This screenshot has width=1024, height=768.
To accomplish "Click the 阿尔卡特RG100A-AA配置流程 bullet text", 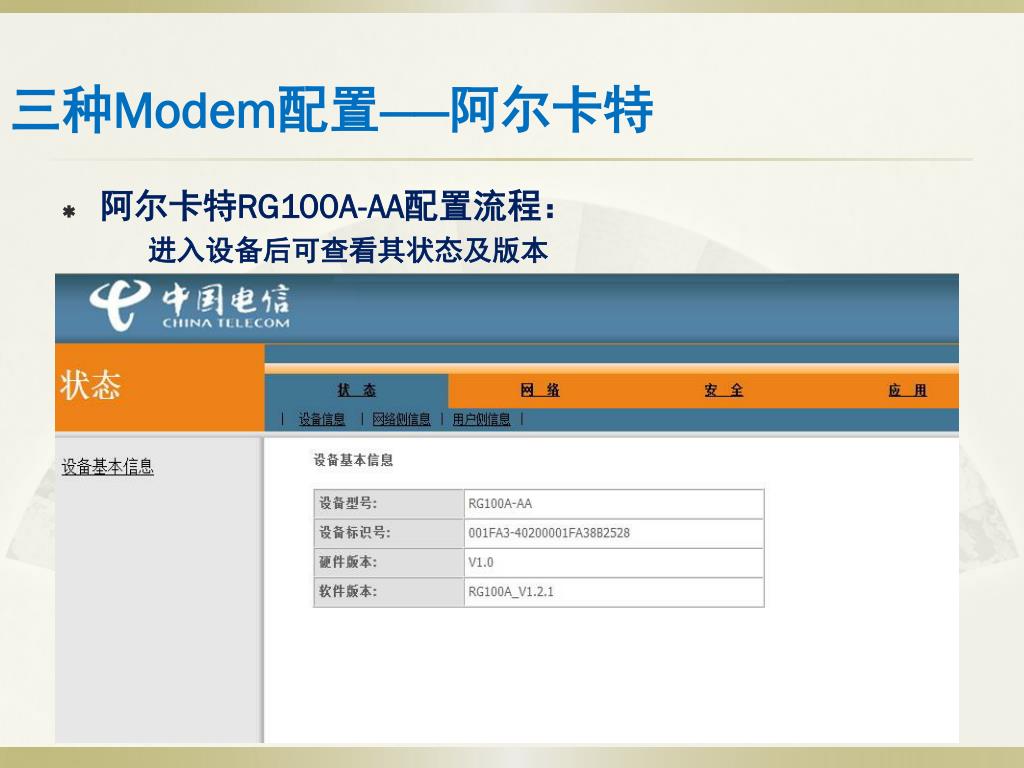I will click(328, 206).
